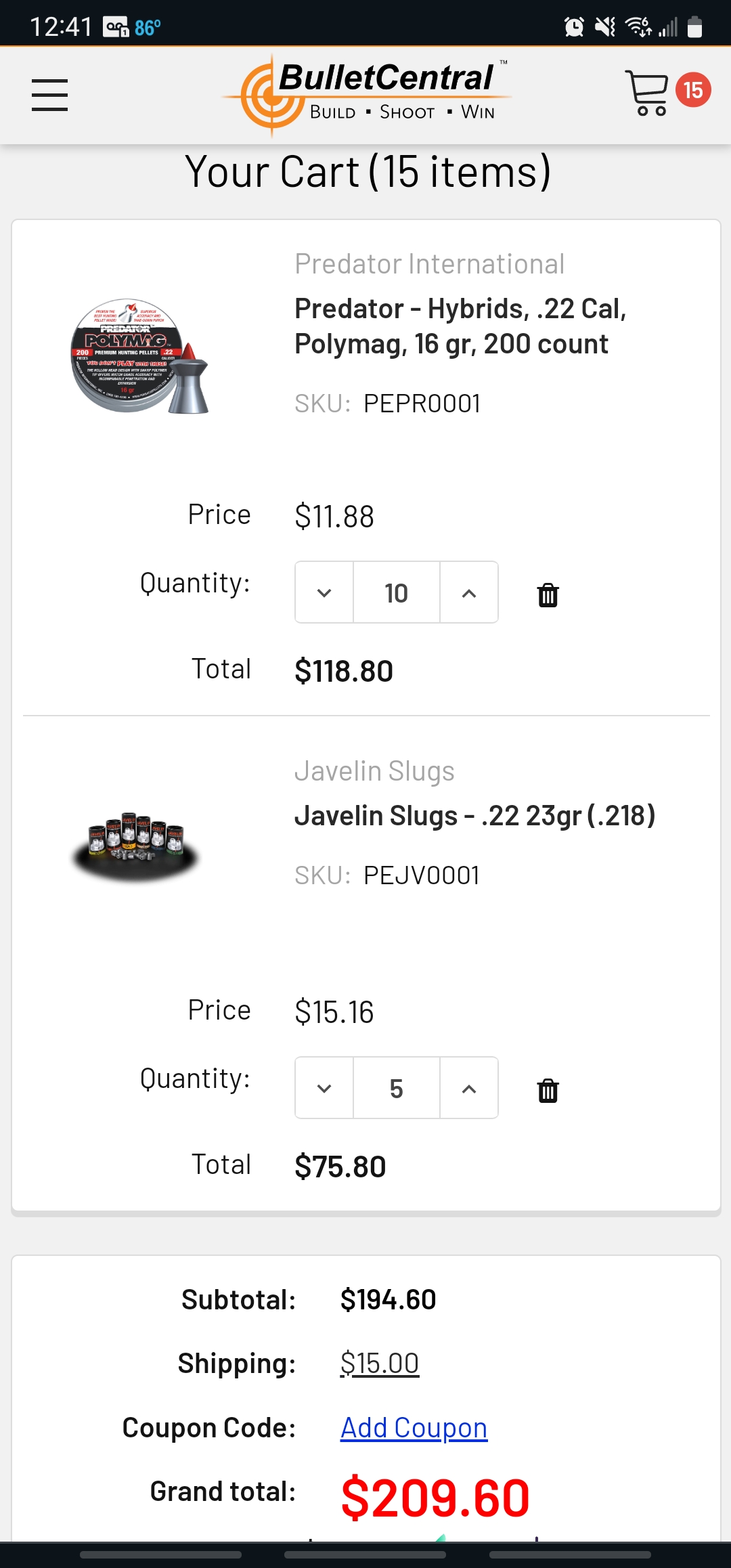Edit the quantity field showing 5
This screenshot has width=731, height=1568.
pos(397,1088)
